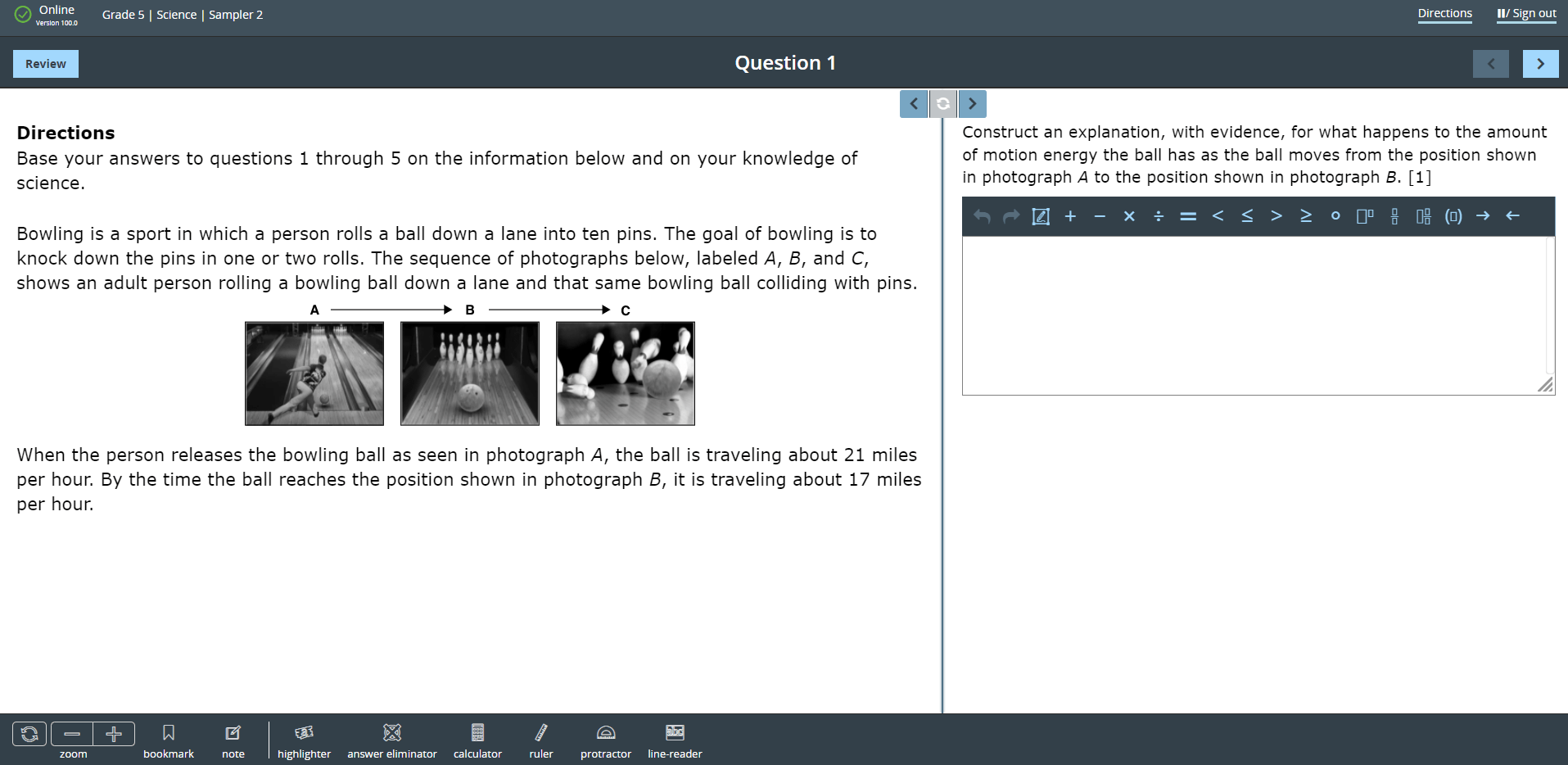Click the 'Grade 5 | Science | Sampler 2' text
The image size is (1568, 765).
(x=183, y=15)
